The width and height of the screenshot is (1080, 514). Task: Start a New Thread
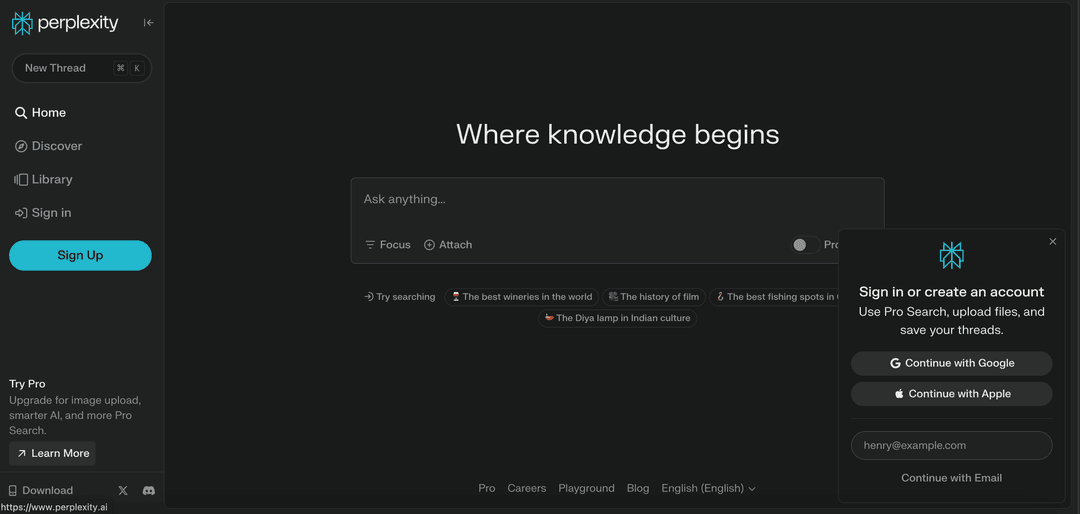[80, 68]
